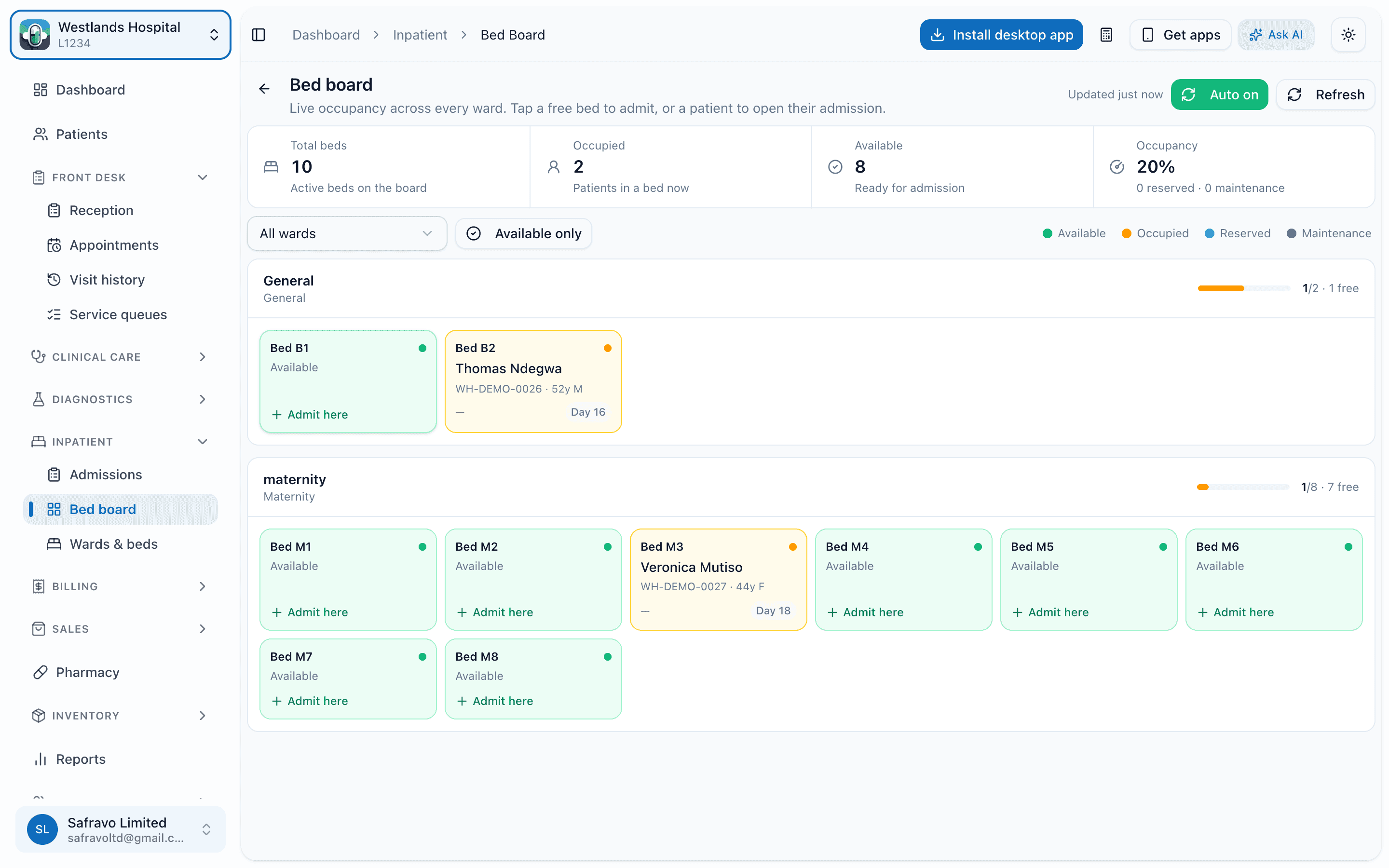Click the Dashboard grid icon in sidebar

coord(40,90)
